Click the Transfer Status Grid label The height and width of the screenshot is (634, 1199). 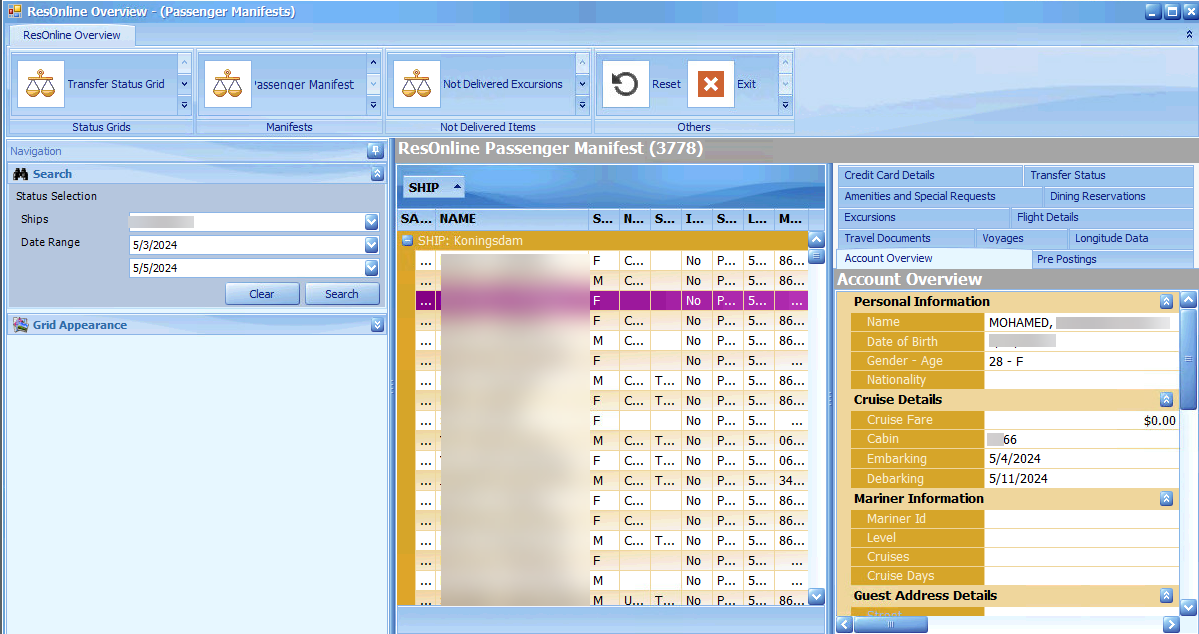[116, 84]
